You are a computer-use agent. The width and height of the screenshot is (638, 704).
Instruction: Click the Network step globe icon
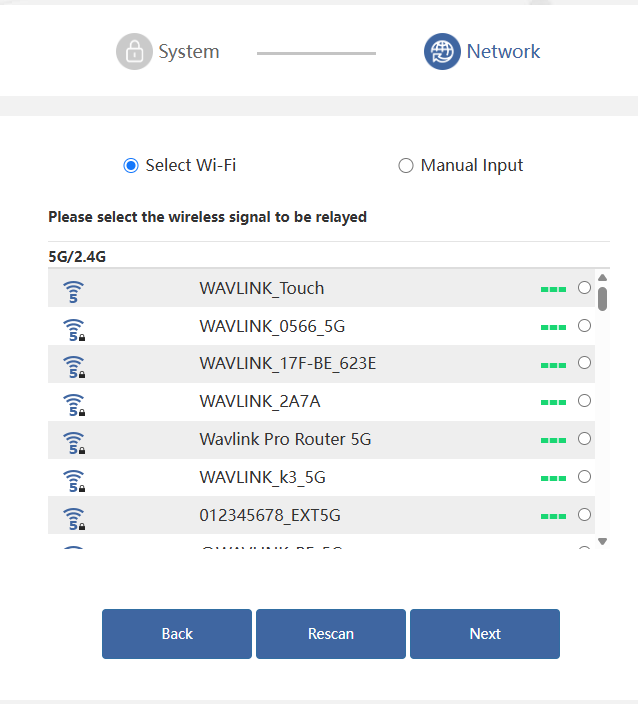442,52
